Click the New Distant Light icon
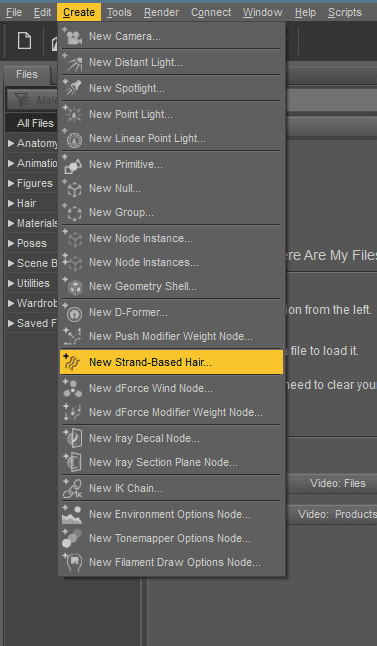Image resolution: width=377 pixels, height=646 pixels. click(73, 62)
